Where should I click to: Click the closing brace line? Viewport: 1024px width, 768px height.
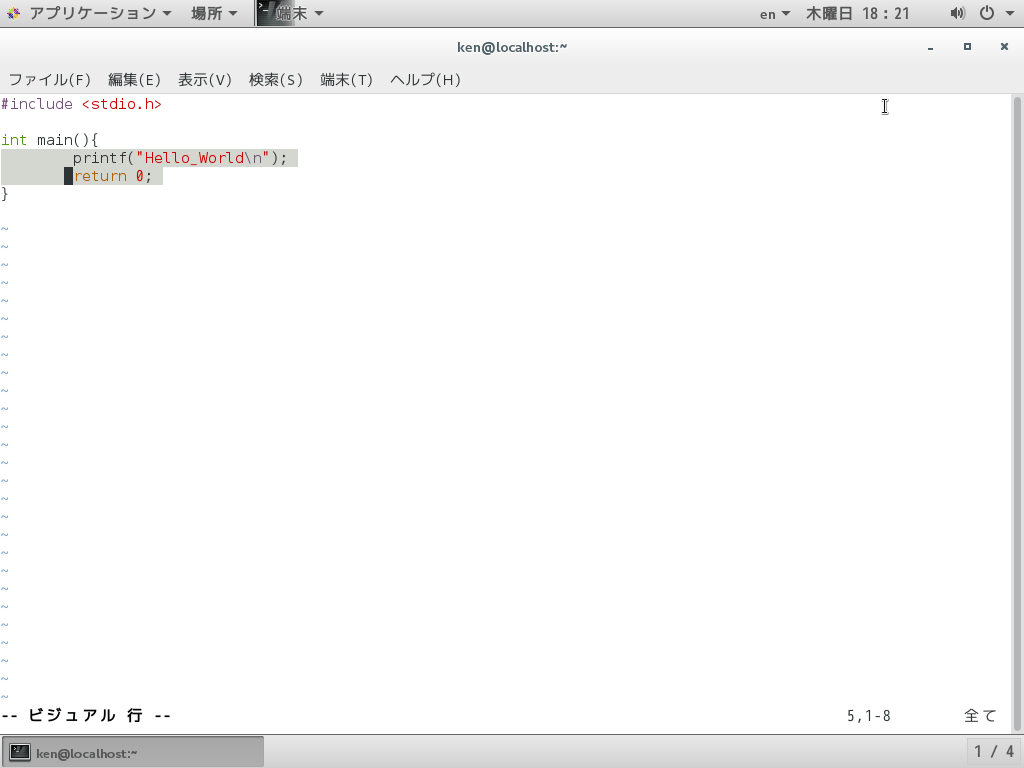5,193
